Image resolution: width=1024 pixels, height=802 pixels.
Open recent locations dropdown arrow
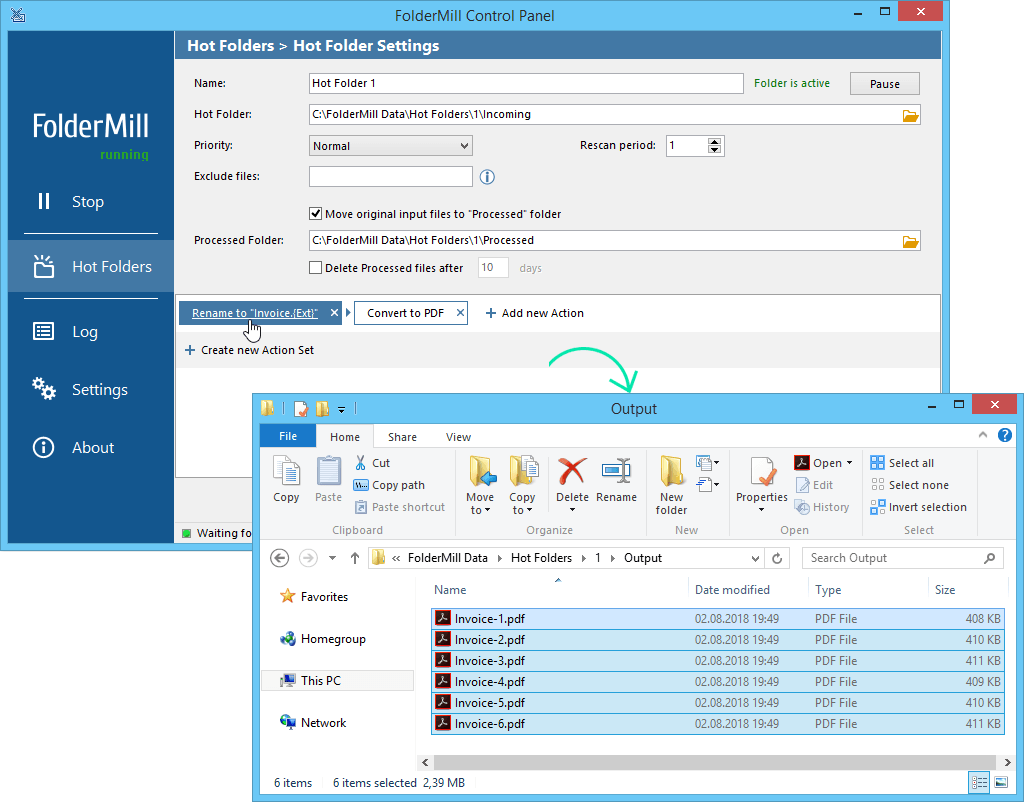pyautogui.click(x=332, y=558)
